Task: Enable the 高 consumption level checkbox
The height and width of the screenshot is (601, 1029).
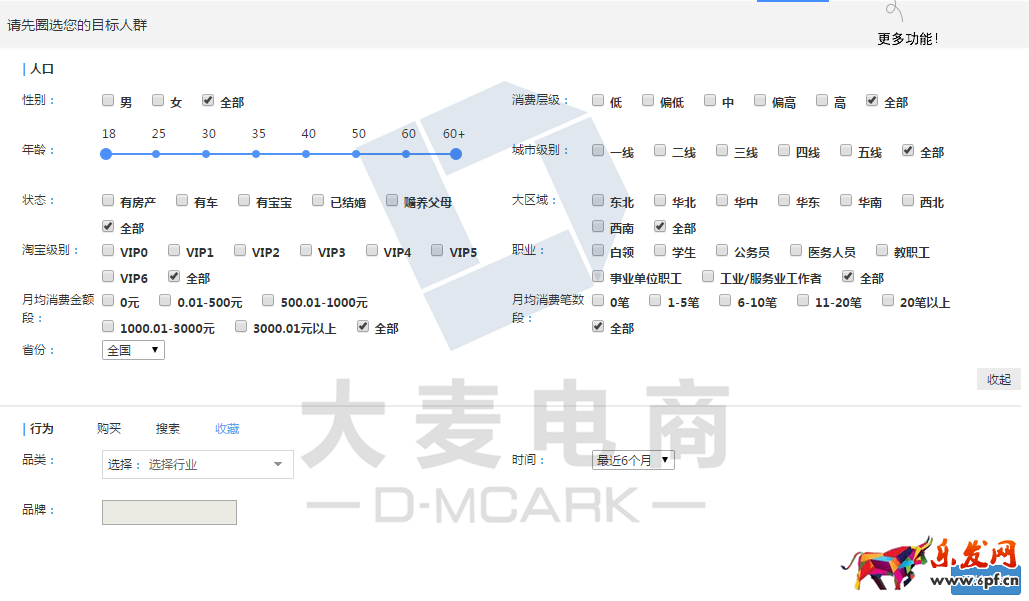Action: (x=822, y=100)
